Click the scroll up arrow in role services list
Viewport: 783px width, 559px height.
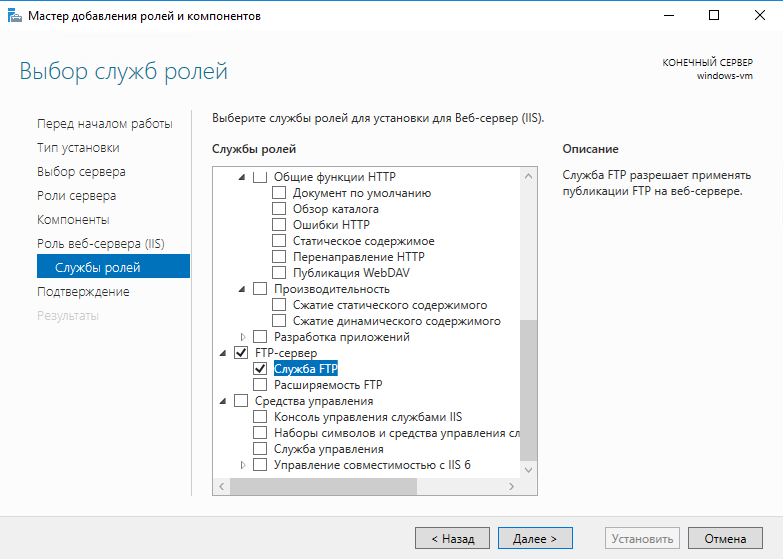528,176
